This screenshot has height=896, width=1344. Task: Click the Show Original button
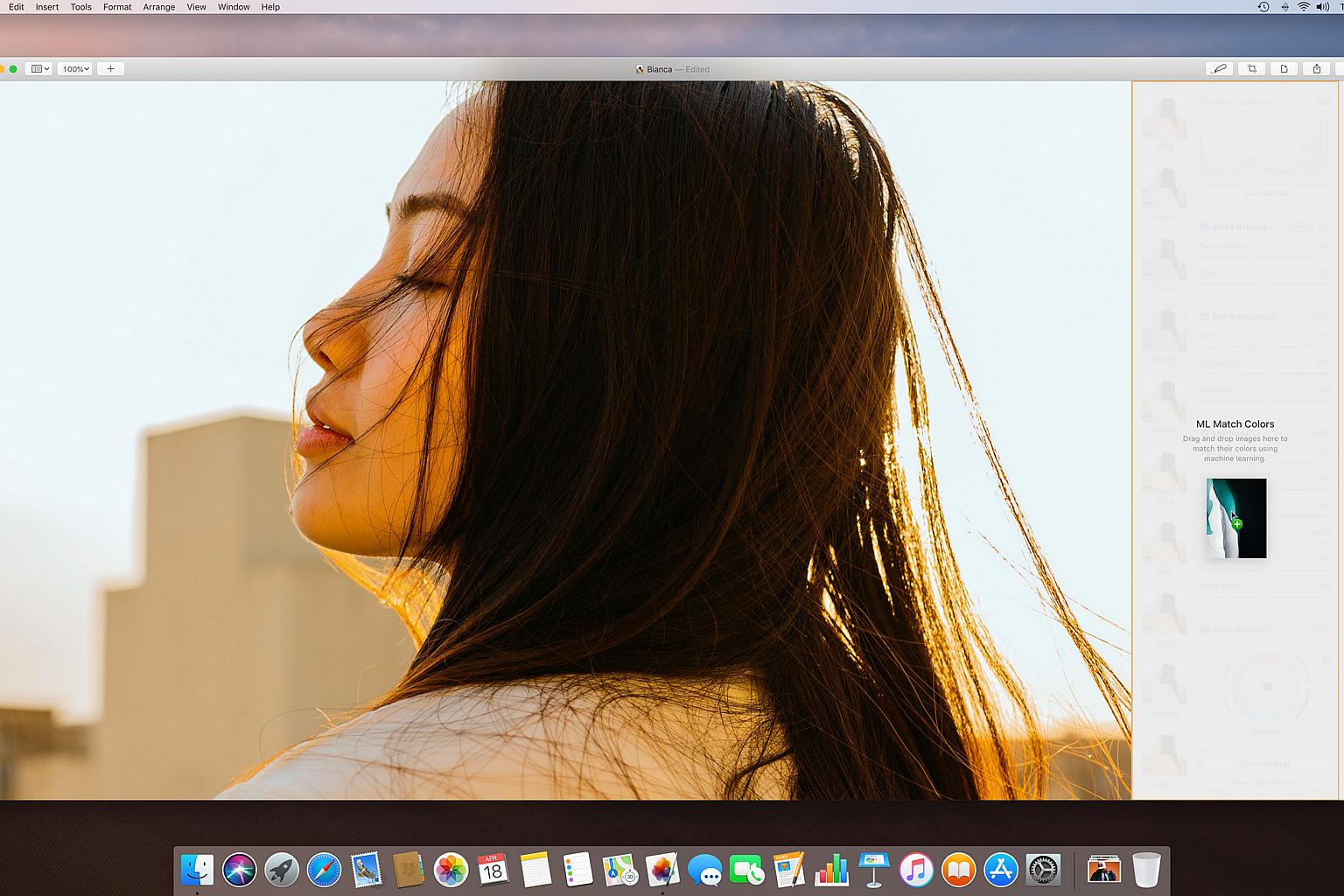coord(1265,764)
